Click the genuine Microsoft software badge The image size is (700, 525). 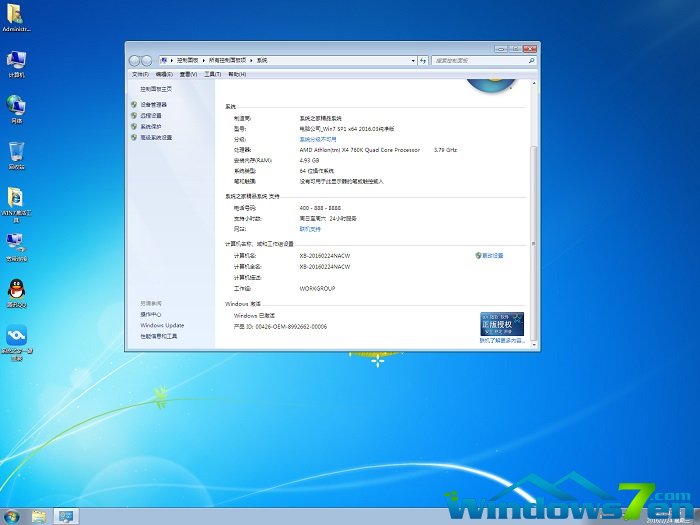(x=501, y=323)
